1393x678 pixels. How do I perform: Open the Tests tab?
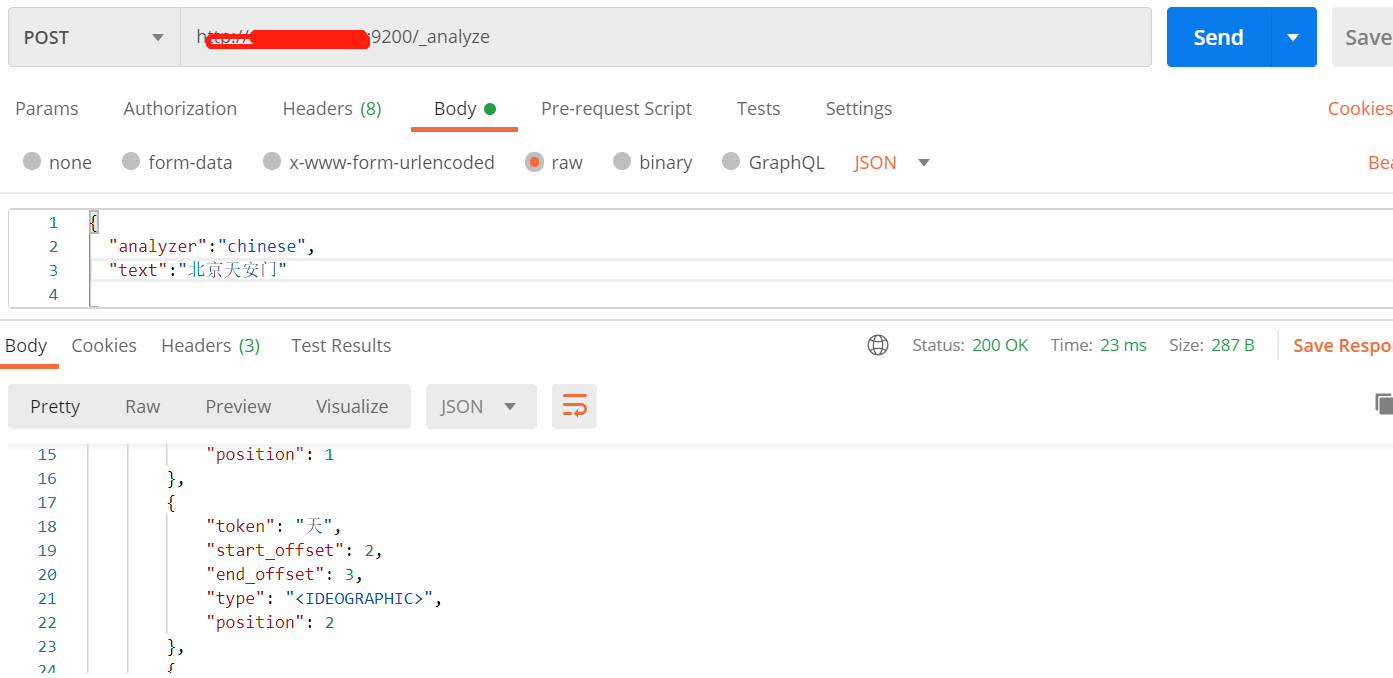[x=758, y=108]
